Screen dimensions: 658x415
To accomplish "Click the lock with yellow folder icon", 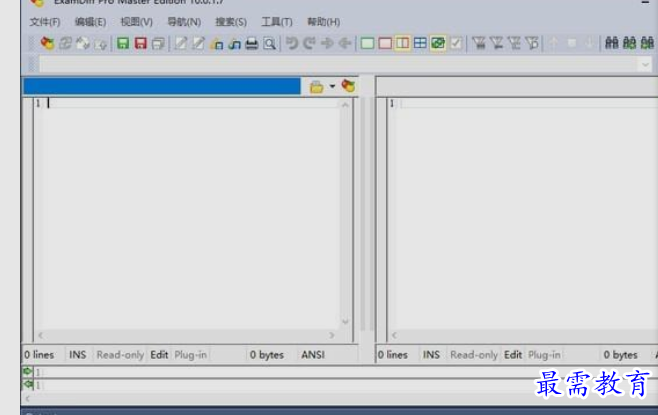I will [x=217, y=44].
